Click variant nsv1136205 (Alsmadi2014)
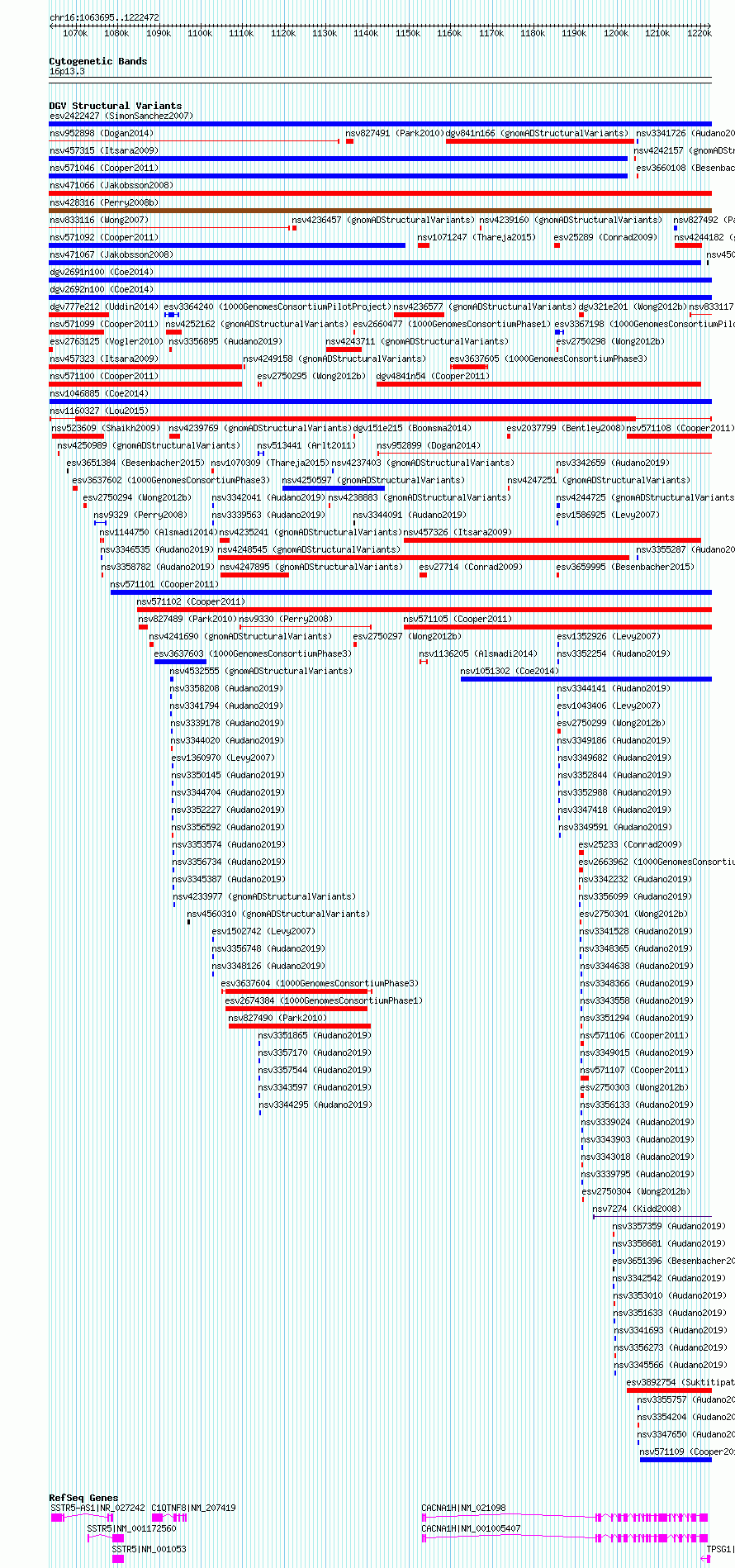 pyautogui.click(x=478, y=653)
